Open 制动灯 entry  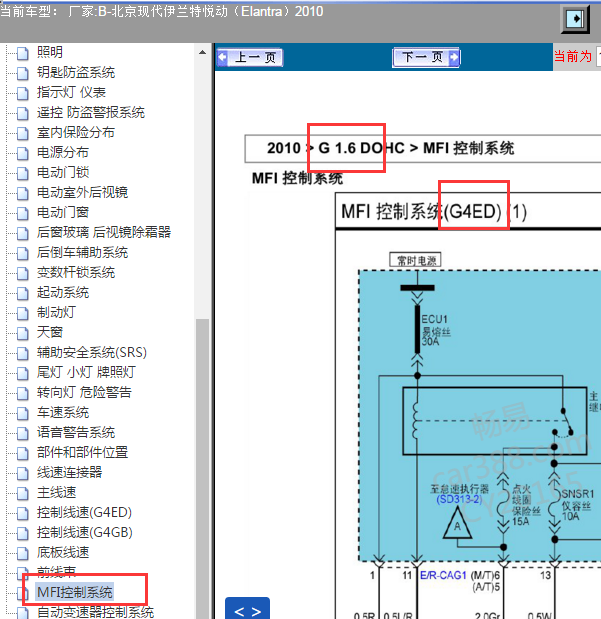coord(56,313)
